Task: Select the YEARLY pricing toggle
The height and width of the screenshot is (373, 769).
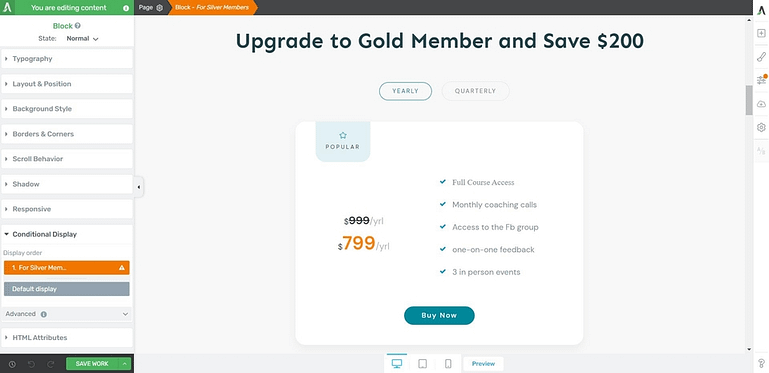Action: click(x=405, y=91)
